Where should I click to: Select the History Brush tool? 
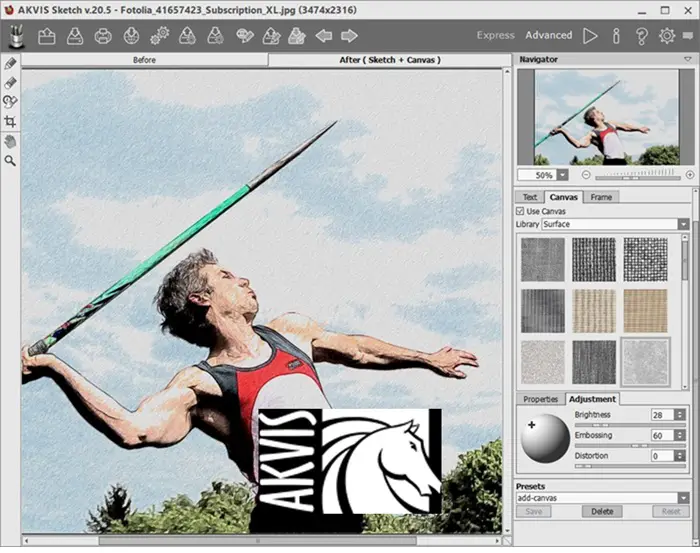click(10, 102)
